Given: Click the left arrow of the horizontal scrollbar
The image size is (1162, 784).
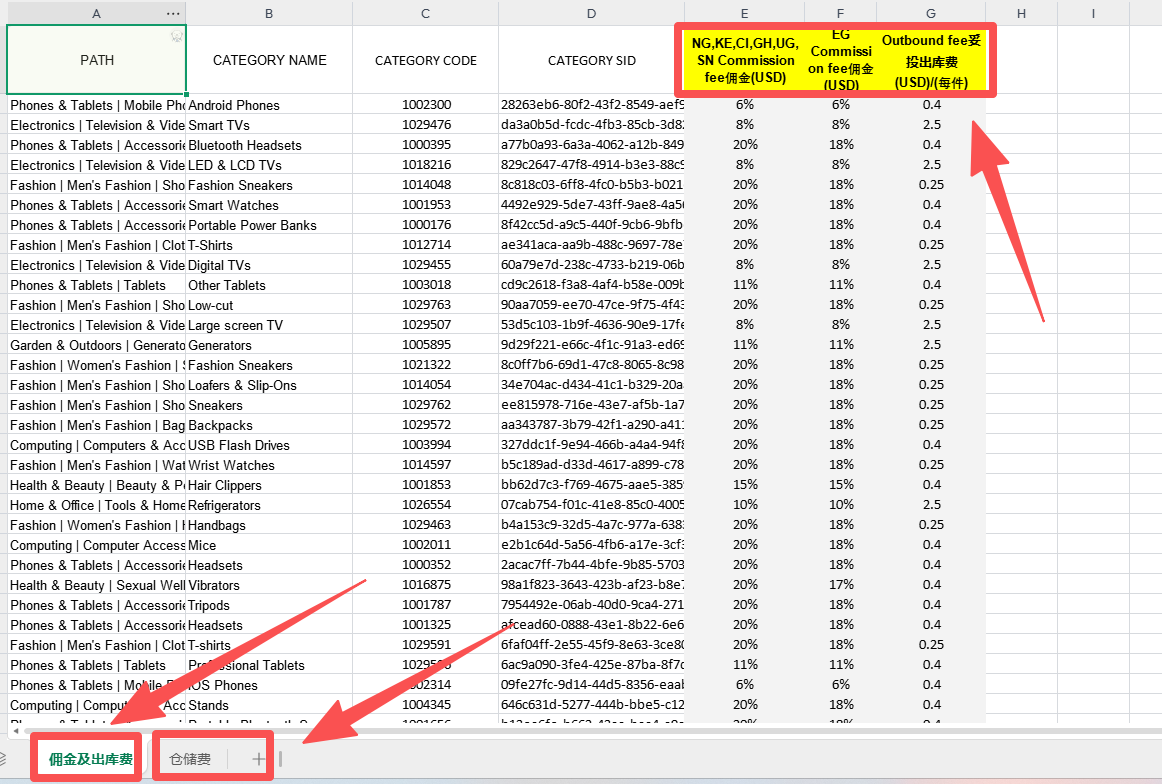Looking at the screenshot, I should [16, 731].
